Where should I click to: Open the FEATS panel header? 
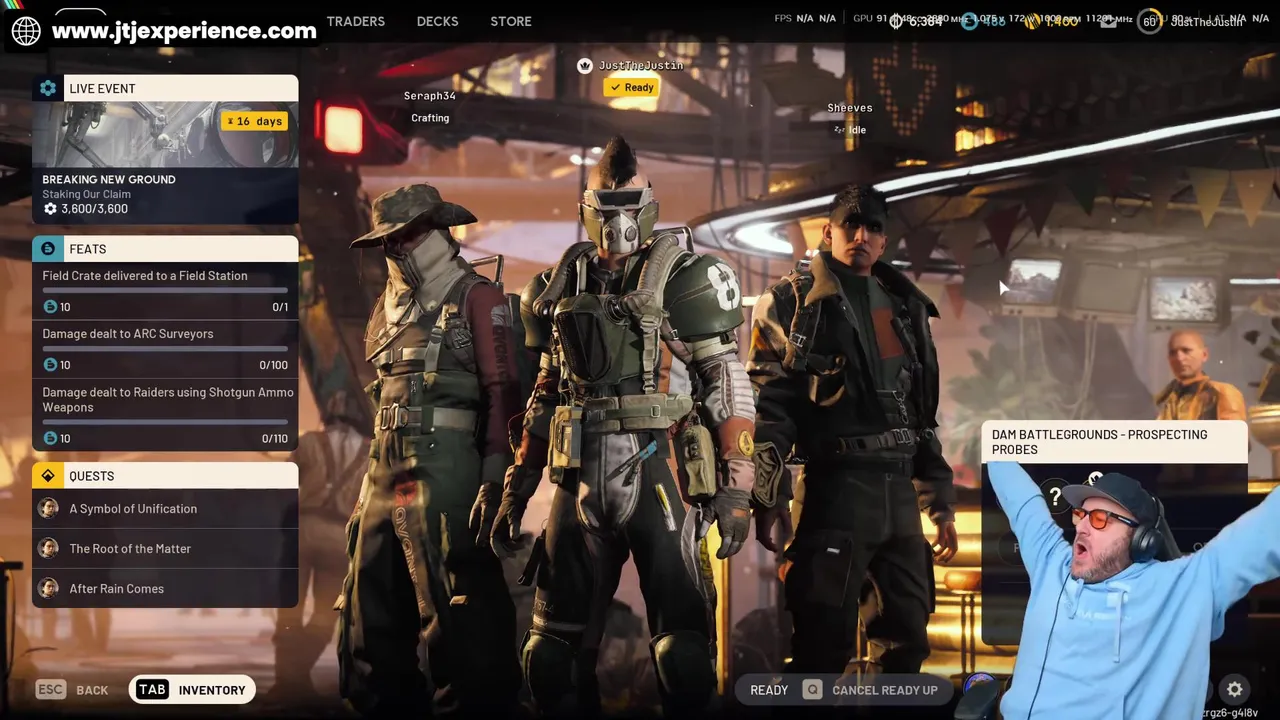click(x=165, y=249)
